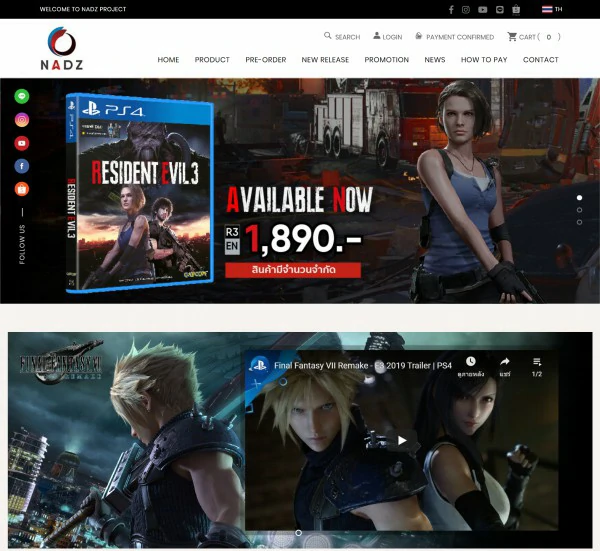Click the red YouTube icon in Follow Us sidebar
Screen dimensions: 600x551
pos(22,143)
